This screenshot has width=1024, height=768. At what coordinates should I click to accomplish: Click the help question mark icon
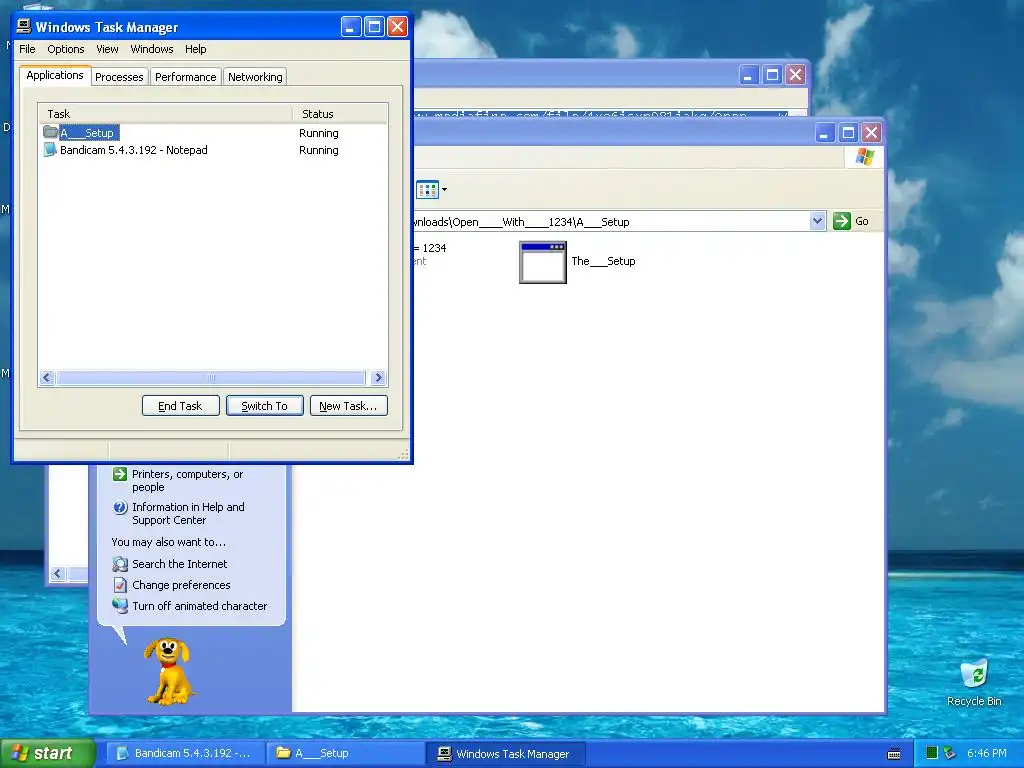pyautogui.click(x=120, y=507)
